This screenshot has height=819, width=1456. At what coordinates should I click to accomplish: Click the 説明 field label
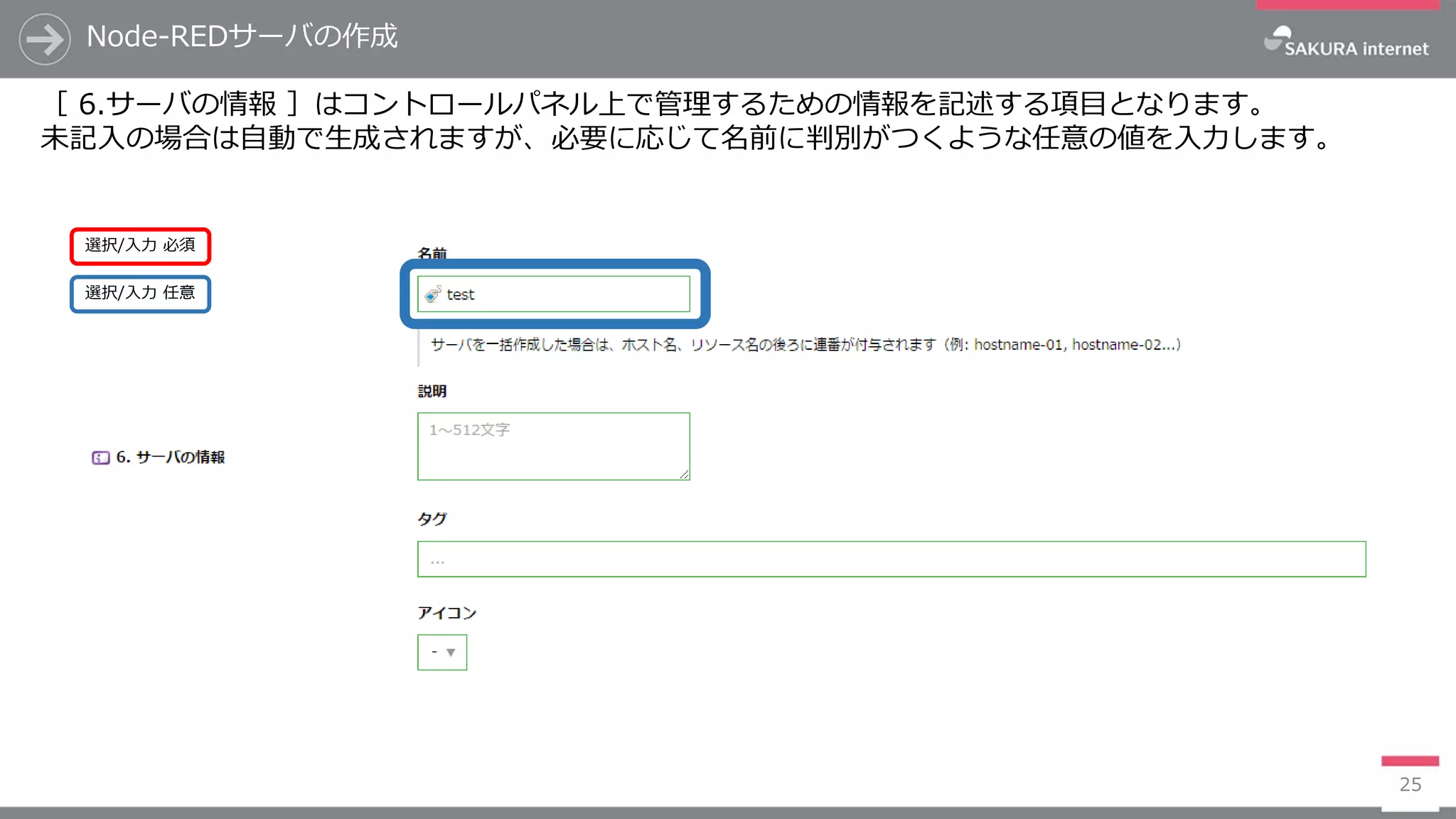(x=432, y=391)
